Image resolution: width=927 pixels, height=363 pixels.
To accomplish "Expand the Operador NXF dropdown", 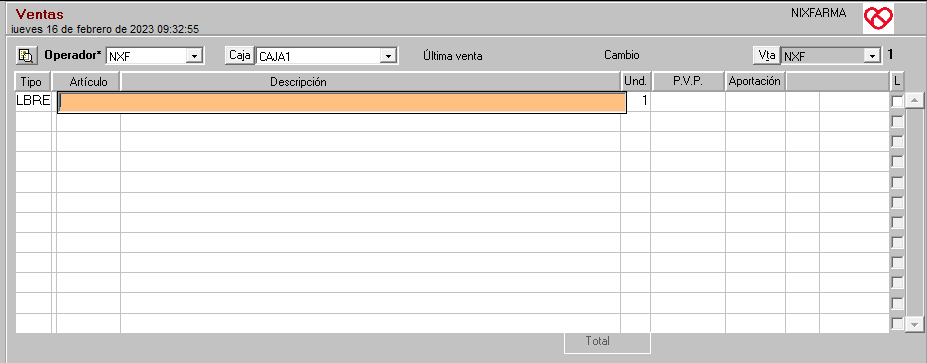I will click(193, 56).
